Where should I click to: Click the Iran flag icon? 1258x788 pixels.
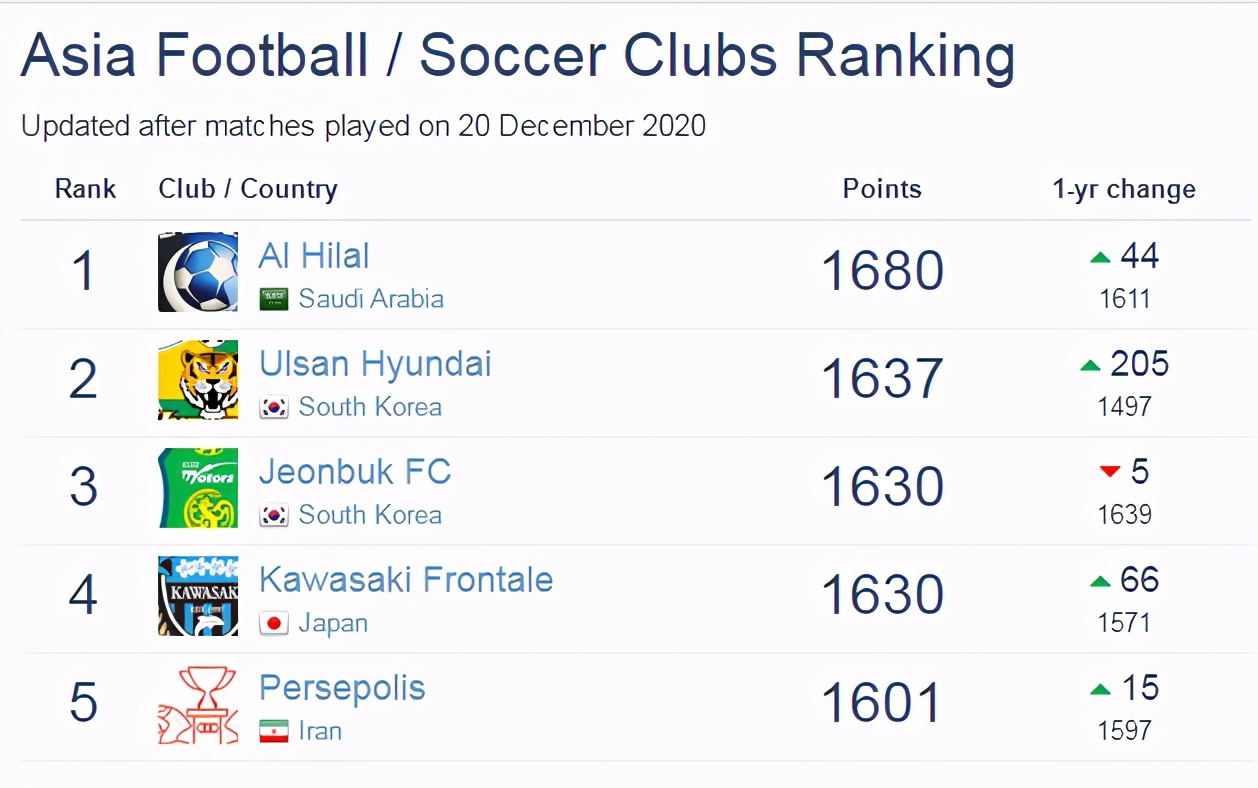click(274, 731)
